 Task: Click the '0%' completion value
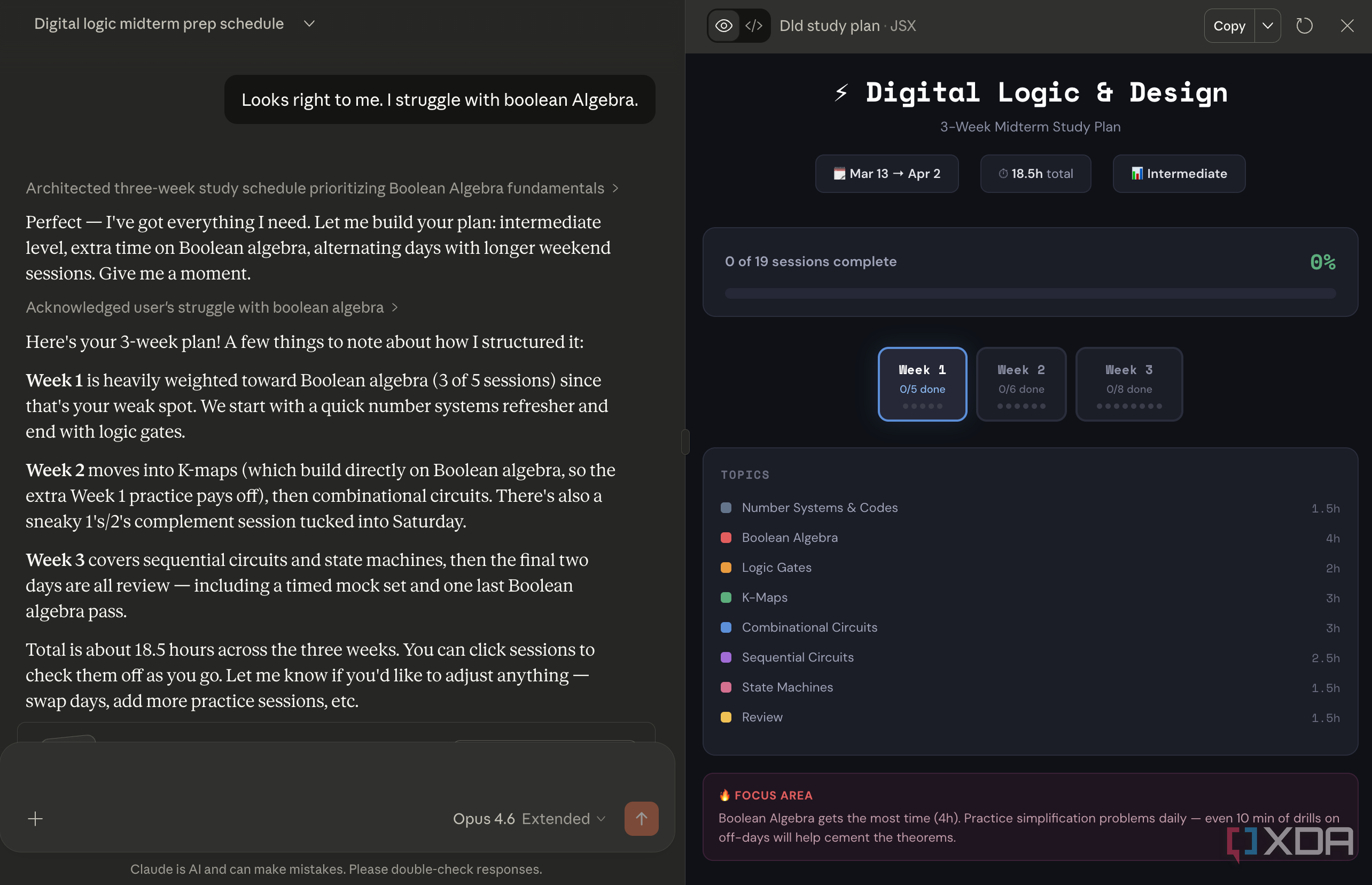1323,262
